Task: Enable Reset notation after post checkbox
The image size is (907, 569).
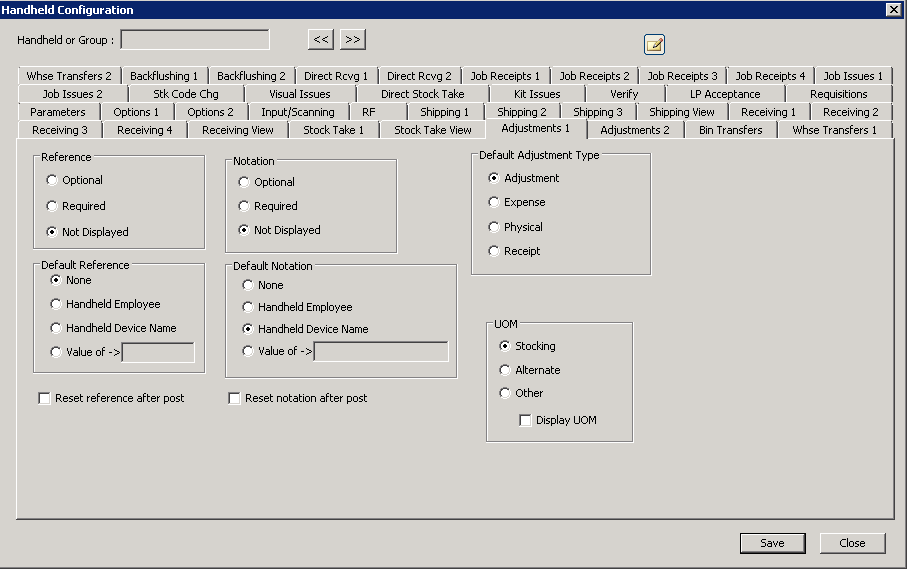Action: pos(235,398)
